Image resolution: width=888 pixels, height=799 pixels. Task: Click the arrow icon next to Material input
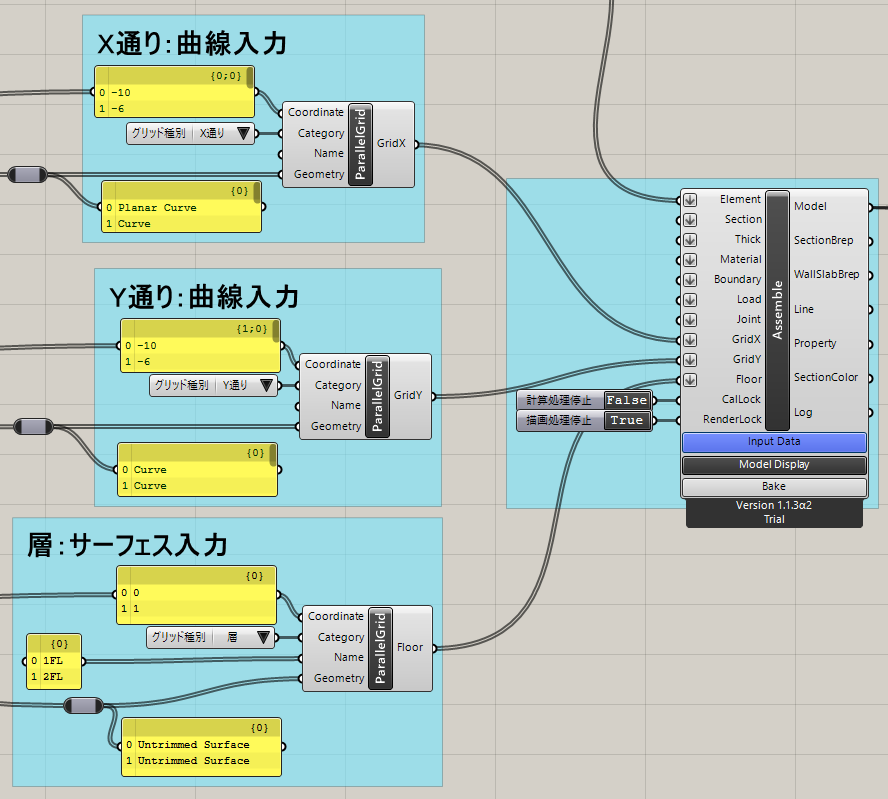click(690, 259)
